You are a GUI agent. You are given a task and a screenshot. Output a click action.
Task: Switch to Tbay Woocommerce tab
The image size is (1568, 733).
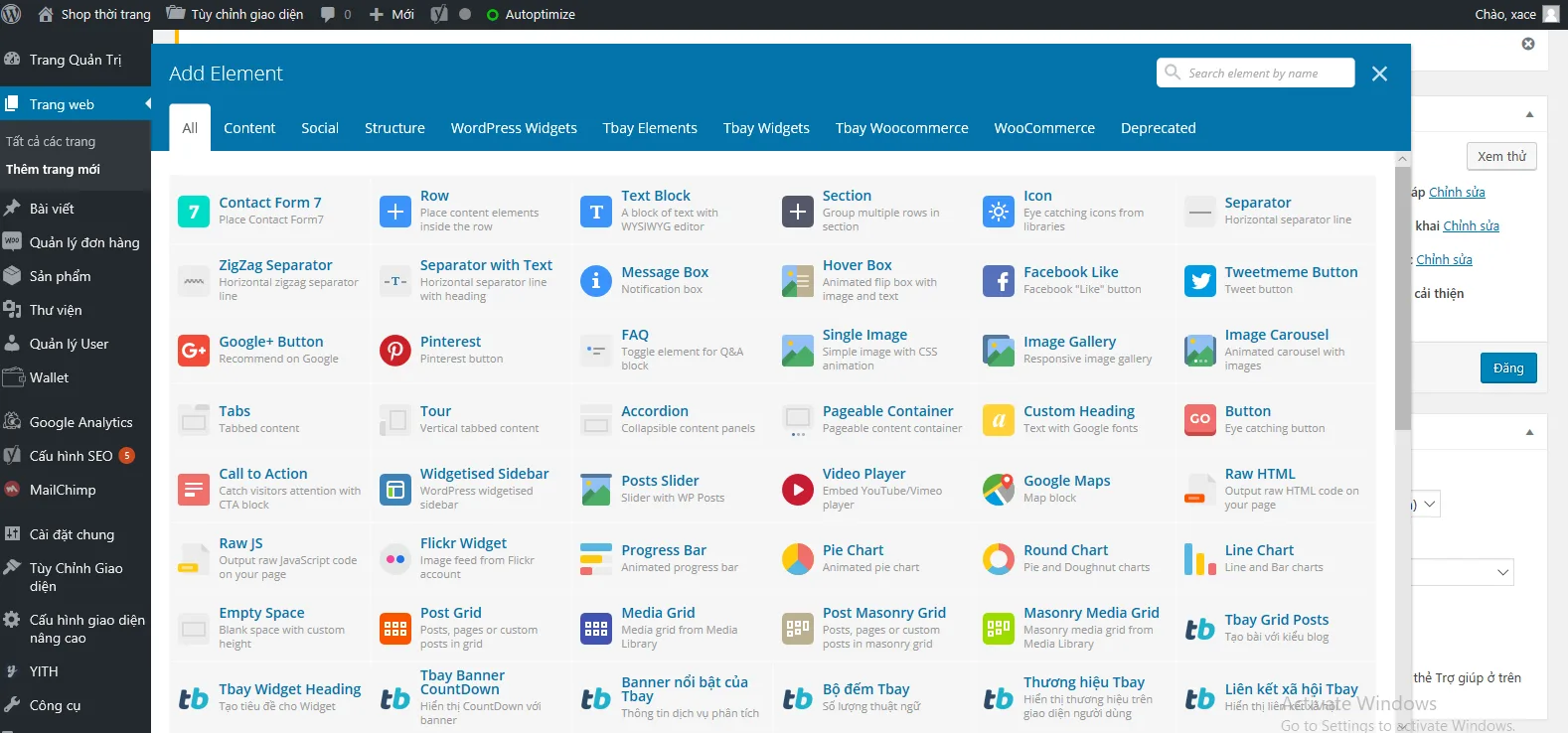pos(902,128)
